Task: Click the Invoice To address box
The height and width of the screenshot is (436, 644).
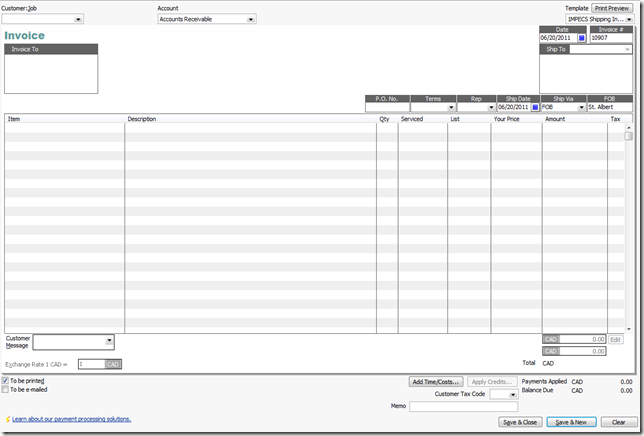Action: [x=51, y=74]
